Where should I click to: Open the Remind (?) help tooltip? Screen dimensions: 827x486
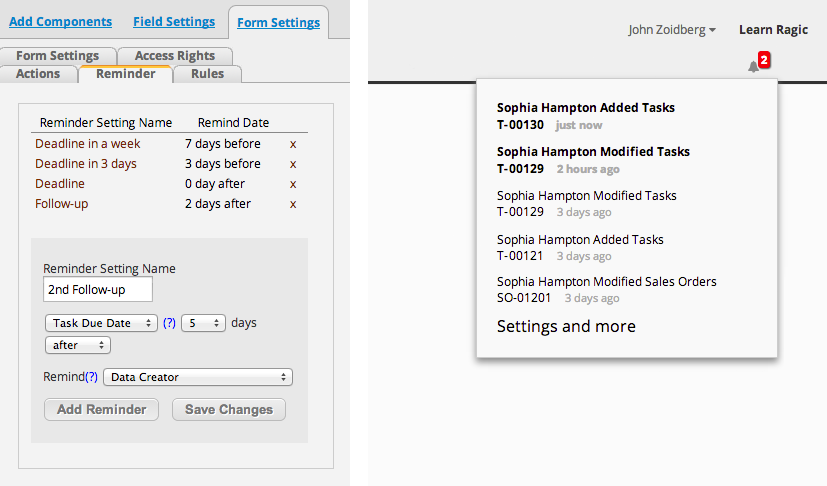click(x=92, y=377)
